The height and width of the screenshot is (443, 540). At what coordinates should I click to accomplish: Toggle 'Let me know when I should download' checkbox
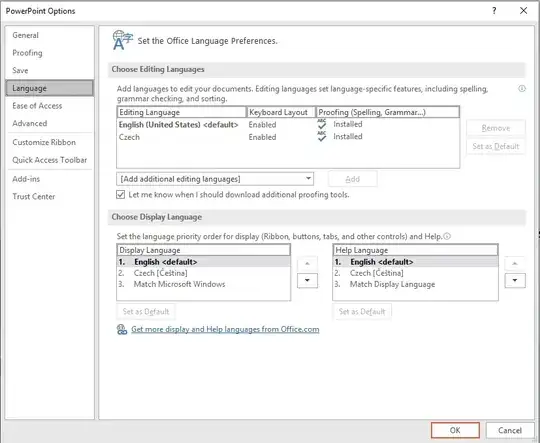pos(121,195)
